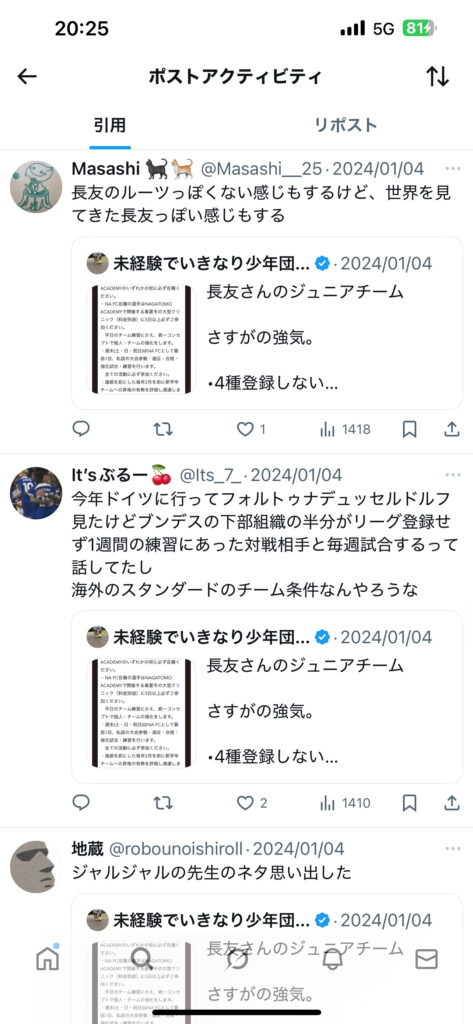
Task: Open more options on Masashi's post
Action: point(453,168)
